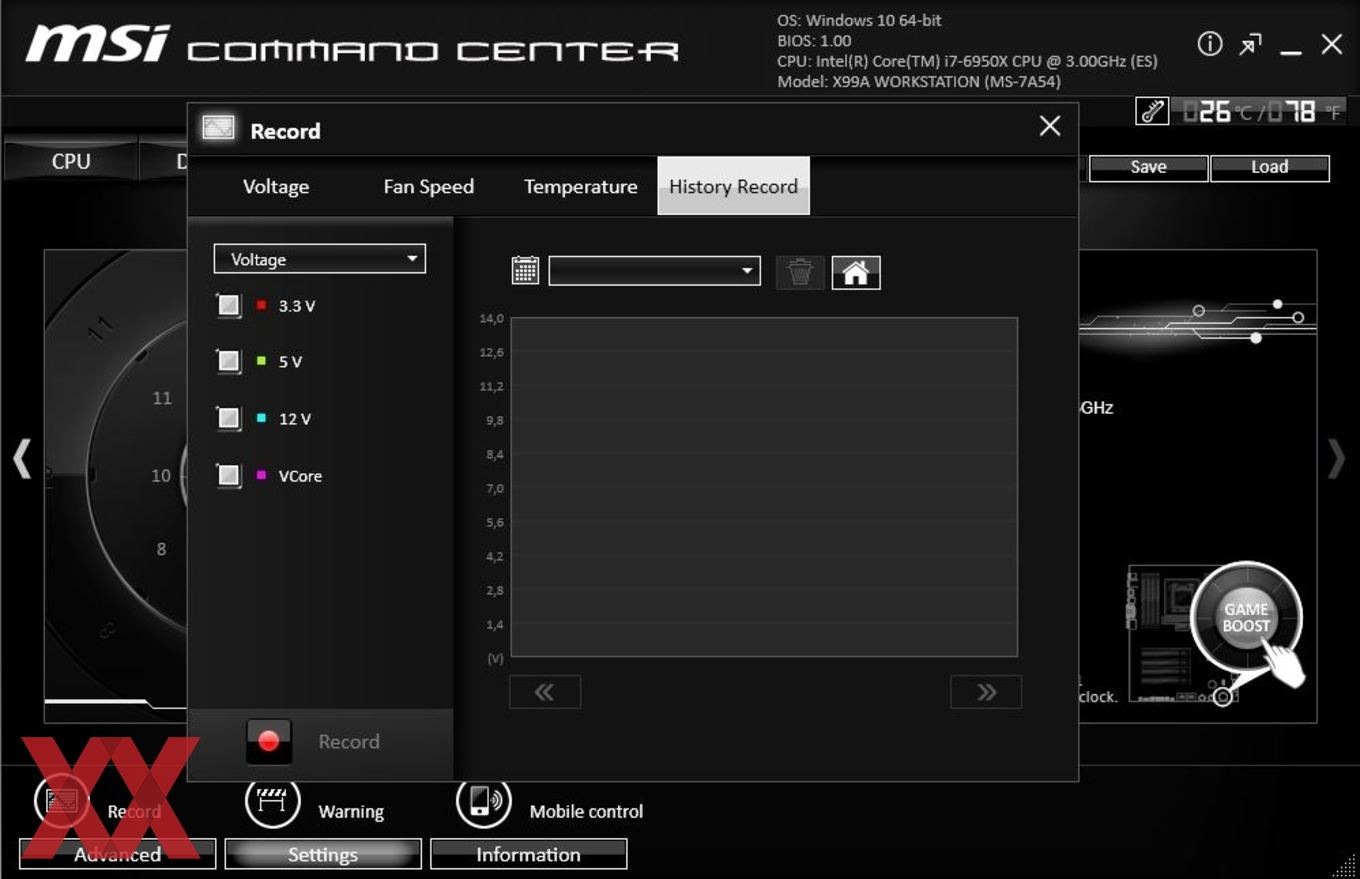The image size is (1360, 879).
Task: Click the Mobile control label
Action: [x=586, y=812]
